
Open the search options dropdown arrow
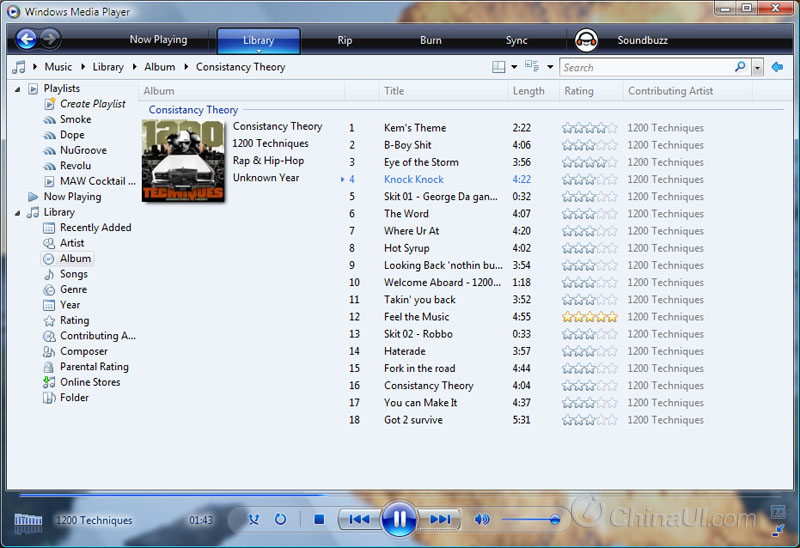click(x=757, y=67)
